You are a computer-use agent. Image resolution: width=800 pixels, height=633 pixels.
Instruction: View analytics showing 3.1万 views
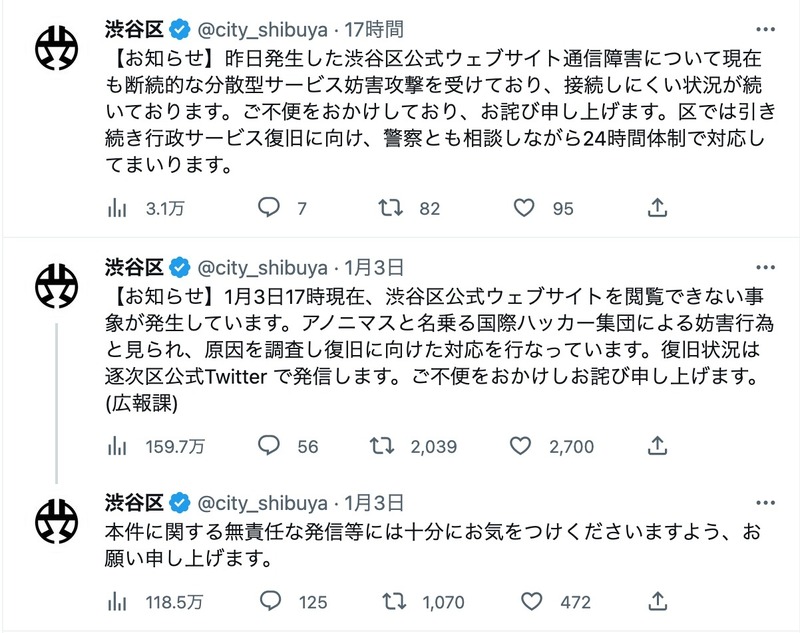[117, 208]
